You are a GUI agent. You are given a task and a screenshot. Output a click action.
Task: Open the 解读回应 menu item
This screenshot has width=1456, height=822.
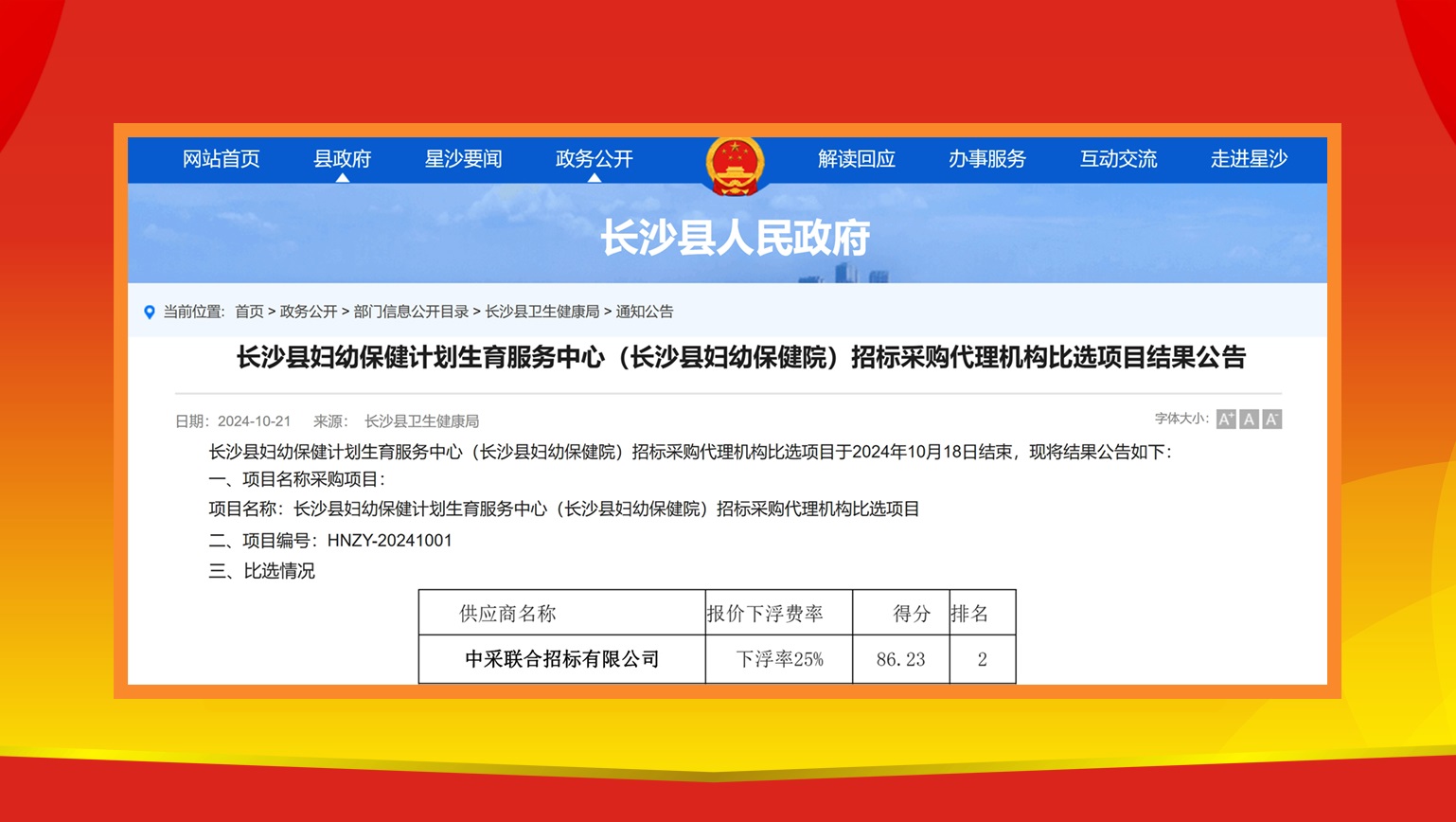coord(856,159)
